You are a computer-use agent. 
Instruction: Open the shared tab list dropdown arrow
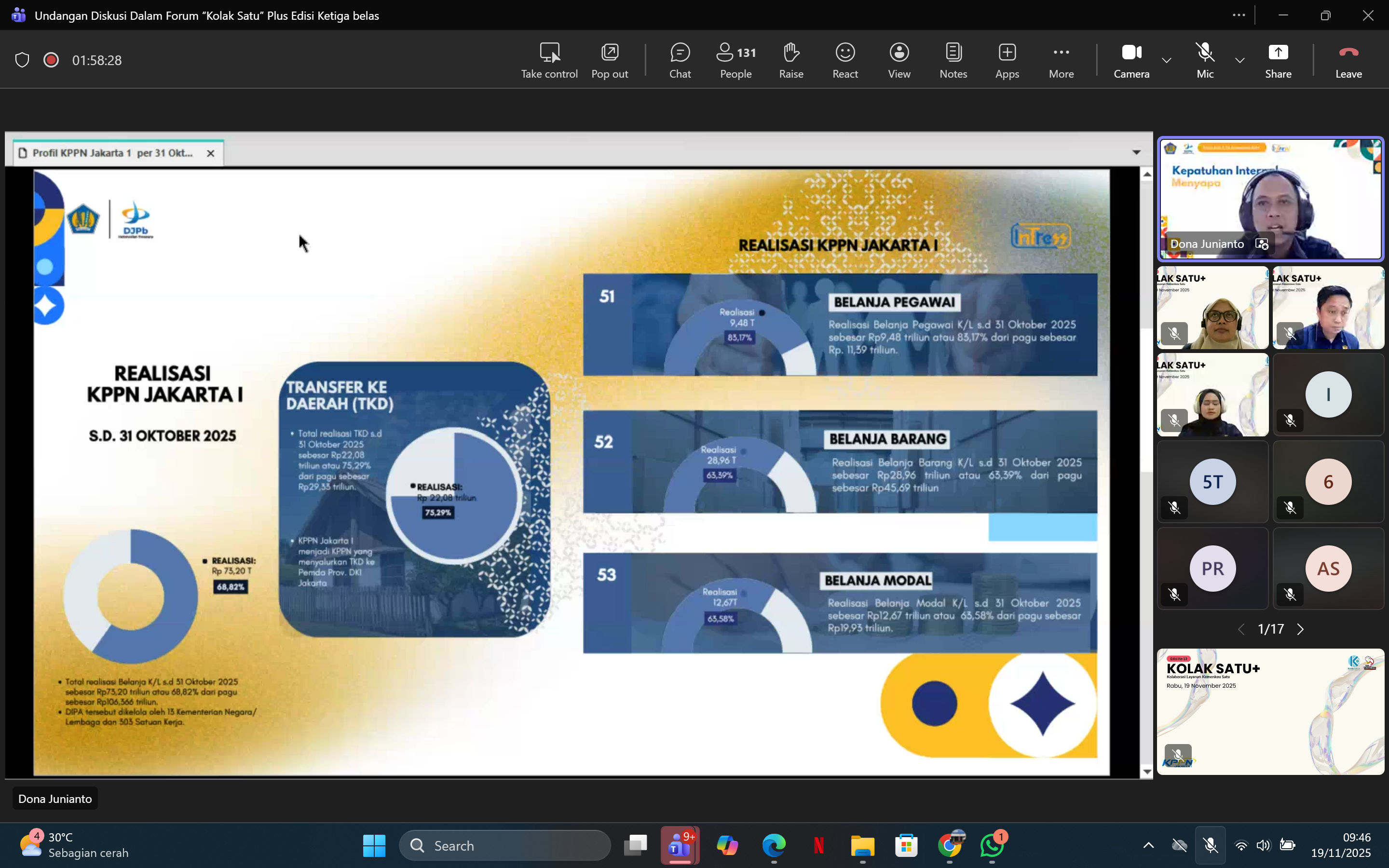coord(1136,152)
